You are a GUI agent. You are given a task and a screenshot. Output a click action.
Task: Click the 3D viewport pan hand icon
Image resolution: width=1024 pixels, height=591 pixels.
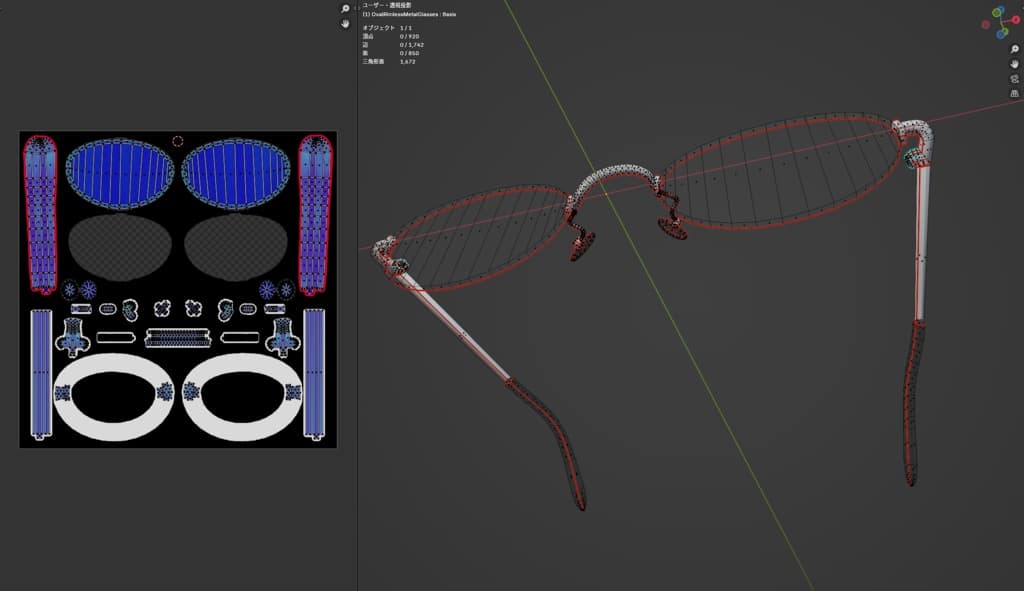point(1014,63)
